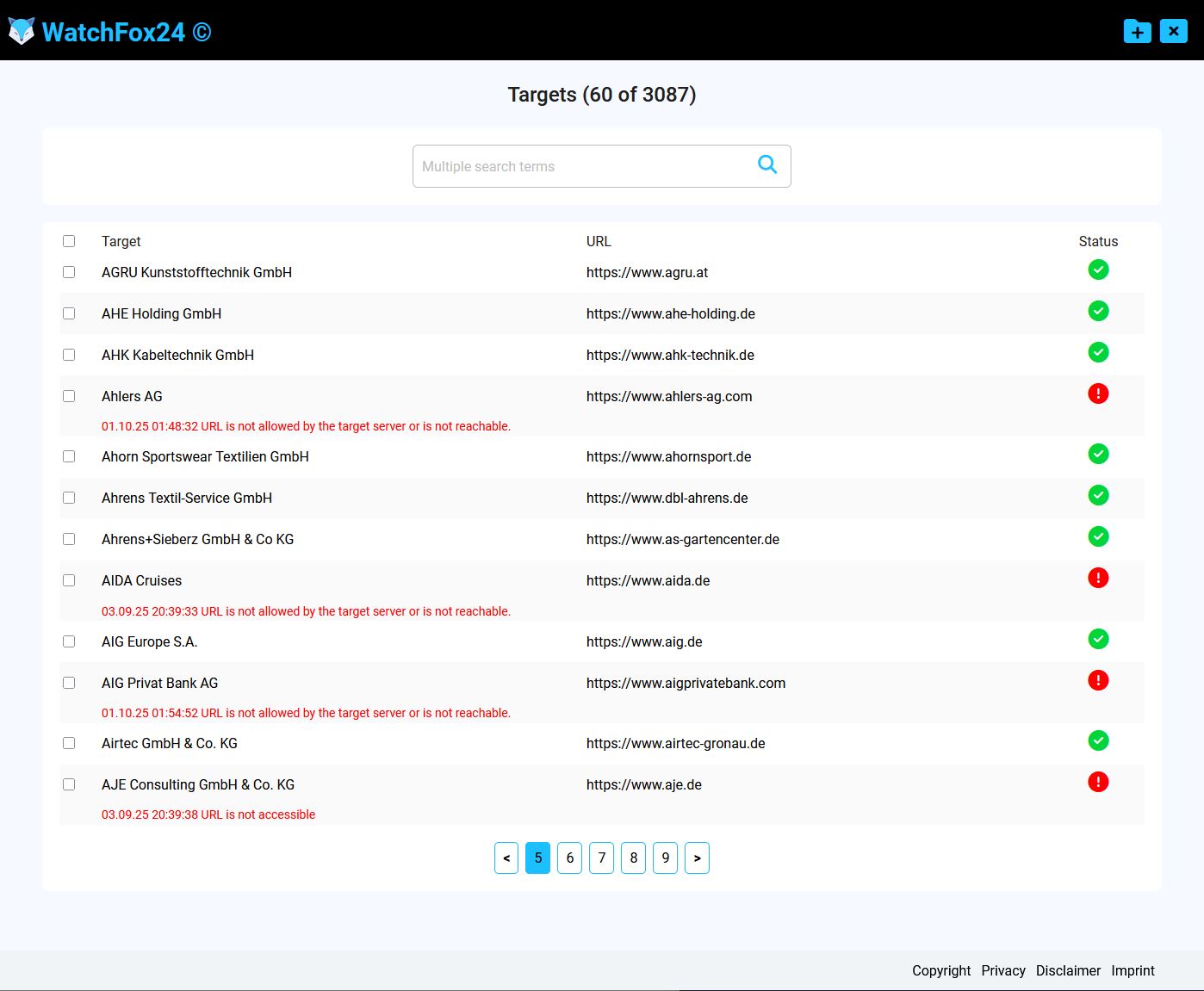Check the AHE Holding GmbH checkbox
Image resolution: width=1204 pixels, height=991 pixels.
[69, 314]
